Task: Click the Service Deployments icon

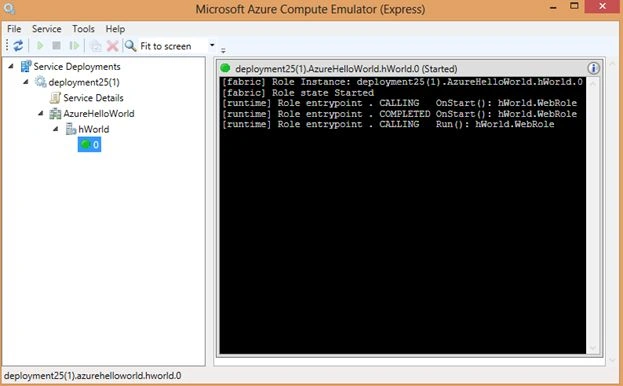Action: (26, 66)
